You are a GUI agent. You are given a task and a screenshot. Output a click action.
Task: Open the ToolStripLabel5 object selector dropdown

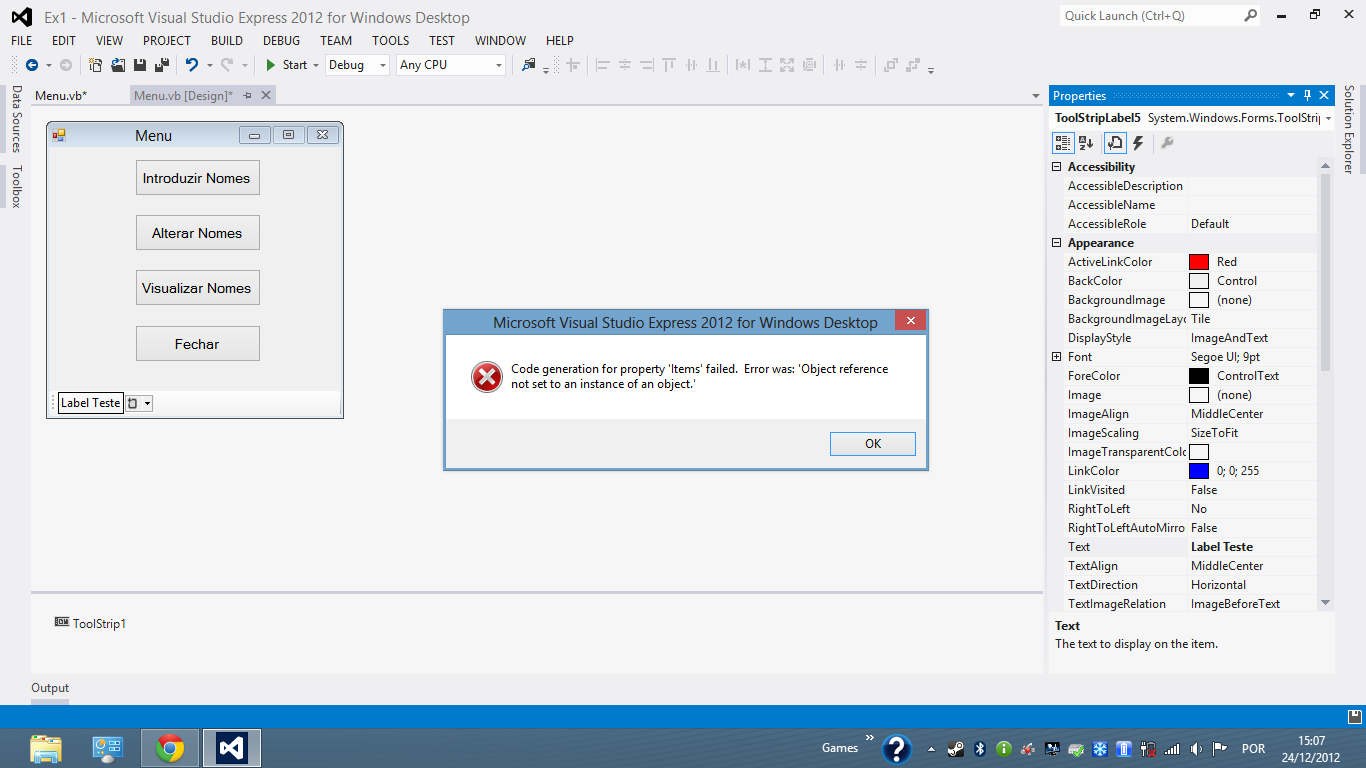(1327, 118)
